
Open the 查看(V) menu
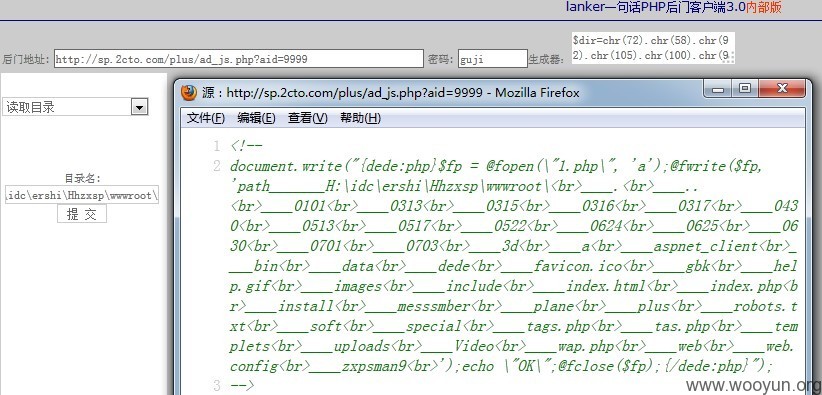click(x=307, y=118)
